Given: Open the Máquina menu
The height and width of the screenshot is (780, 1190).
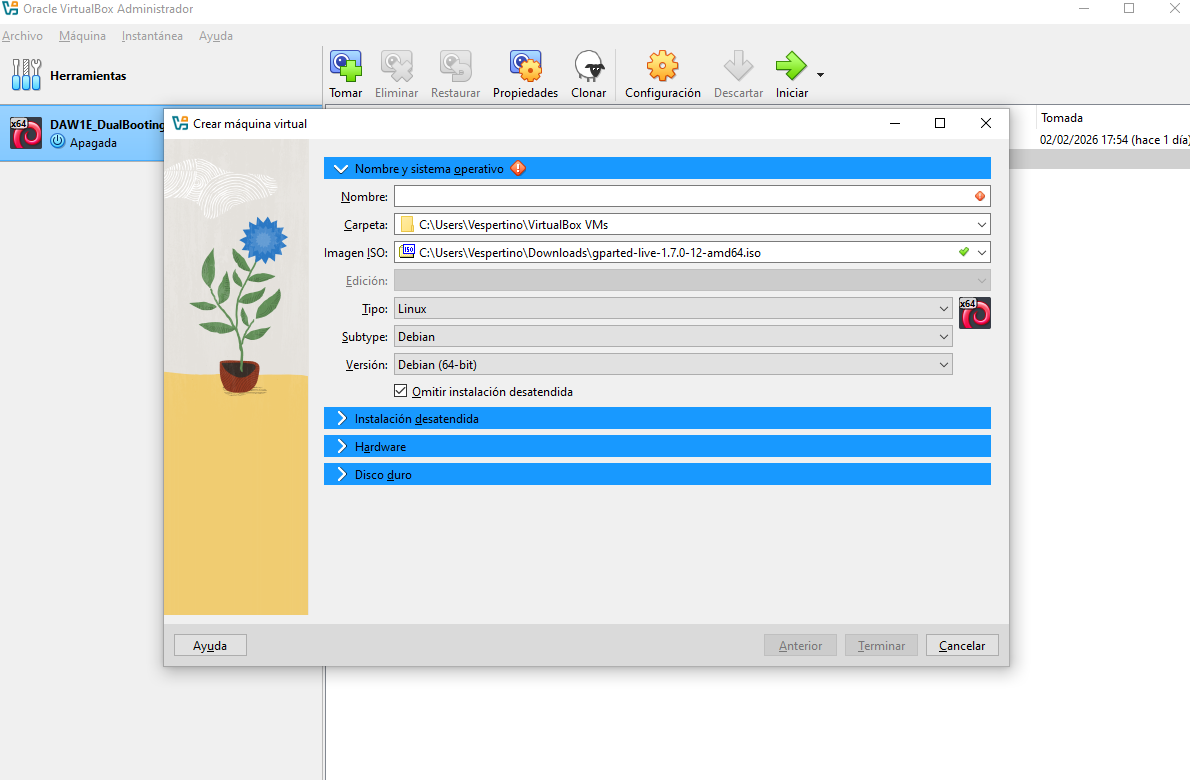Looking at the screenshot, I should pos(82,36).
